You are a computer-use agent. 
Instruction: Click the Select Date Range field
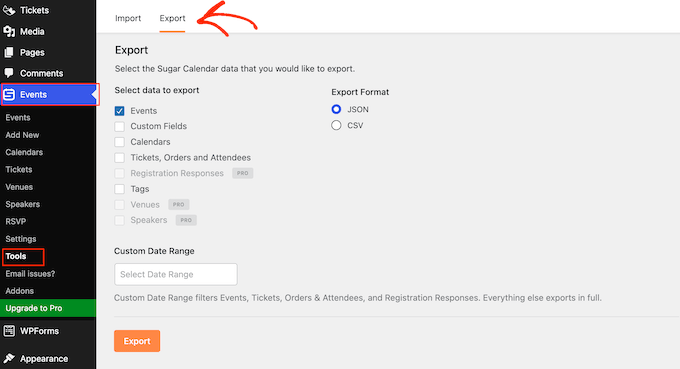tap(176, 274)
